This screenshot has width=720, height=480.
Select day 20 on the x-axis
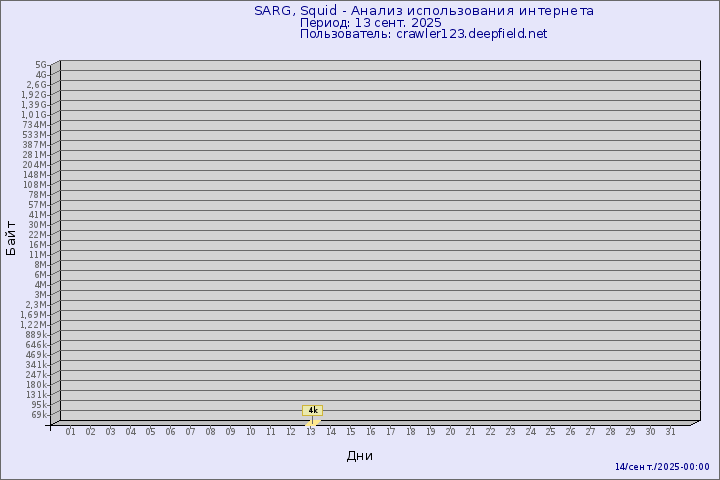click(450, 432)
